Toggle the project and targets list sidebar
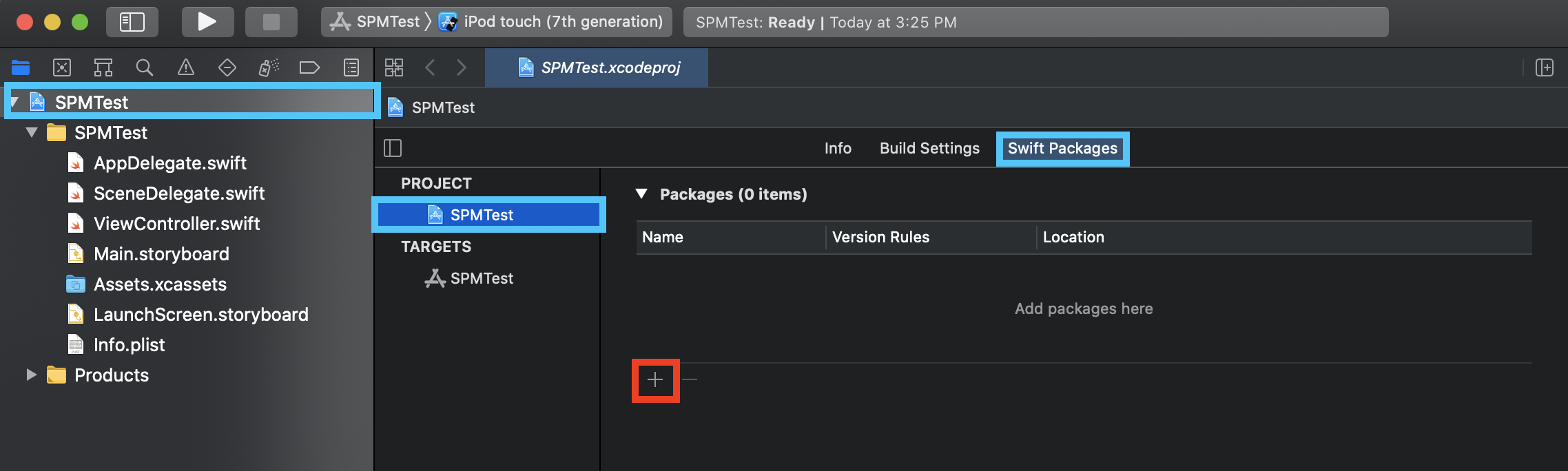 (x=393, y=148)
